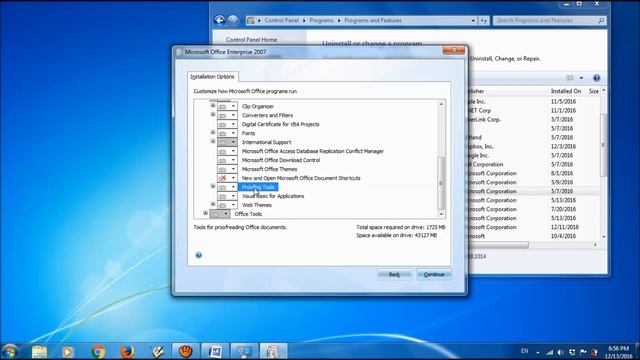Viewport: 640px width, 360px height.
Task: Expand the Office Tools node
Action: tap(205, 213)
